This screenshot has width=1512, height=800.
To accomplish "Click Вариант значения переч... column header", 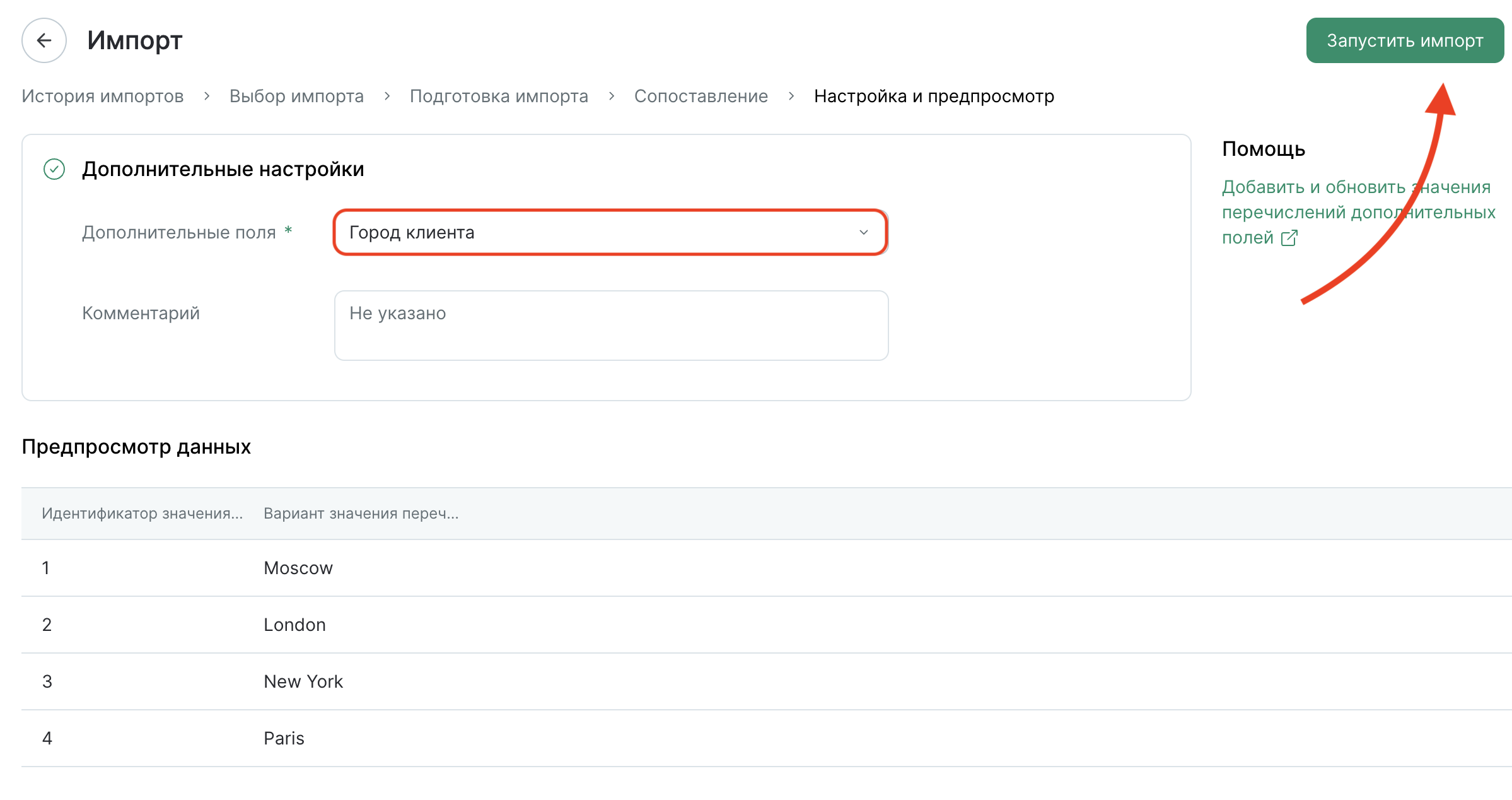I will (361, 514).
